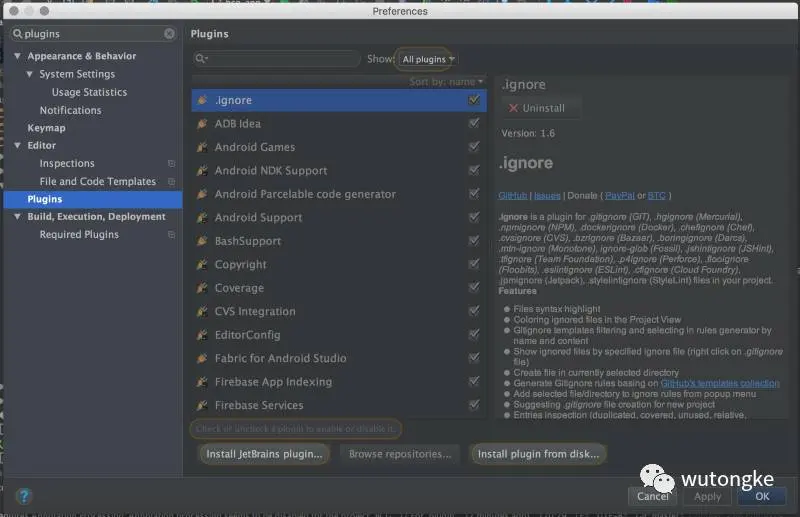This screenshot has width=800, height=517.
Task: Uncheck the ADB Idea plugin
Action: tap(474, 123)
